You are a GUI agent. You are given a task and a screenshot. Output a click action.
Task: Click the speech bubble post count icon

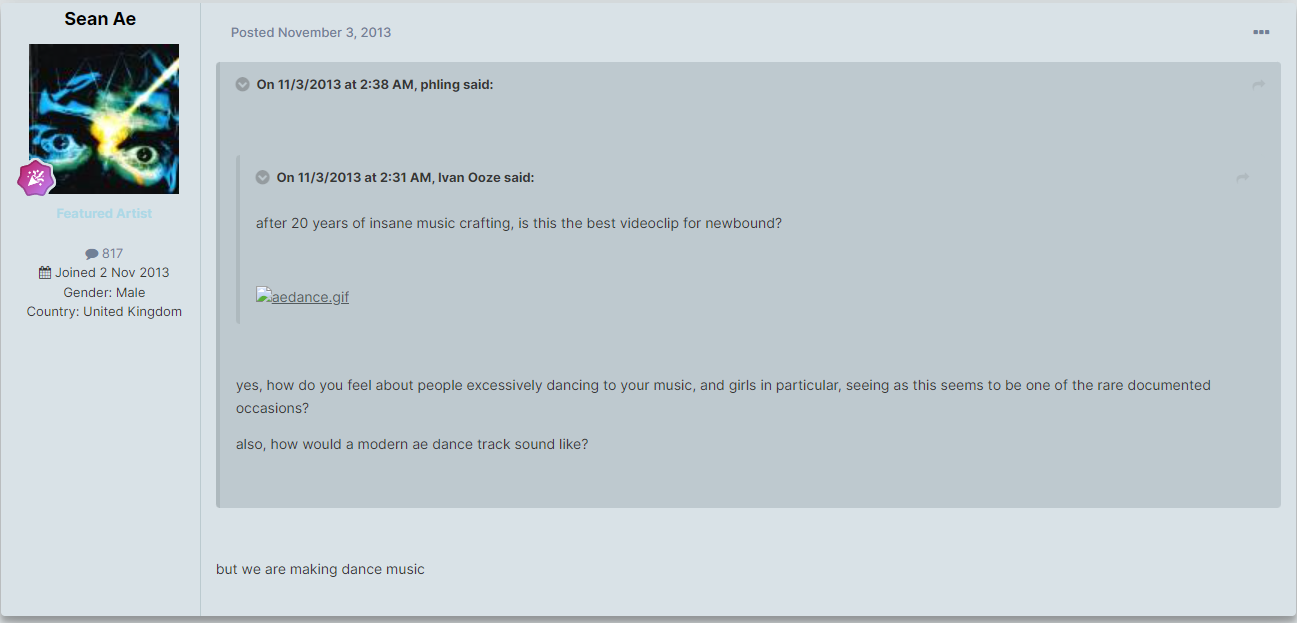[92, 254]
